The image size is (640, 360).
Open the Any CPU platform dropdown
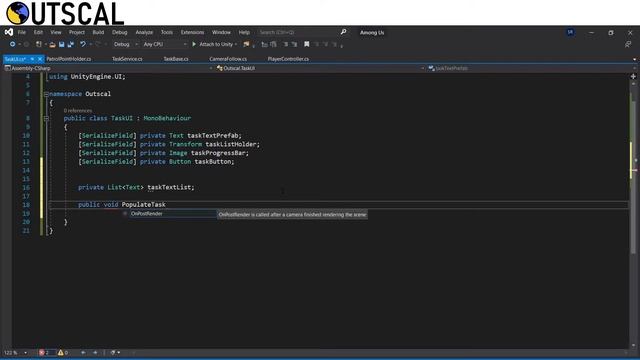(164, 44)
